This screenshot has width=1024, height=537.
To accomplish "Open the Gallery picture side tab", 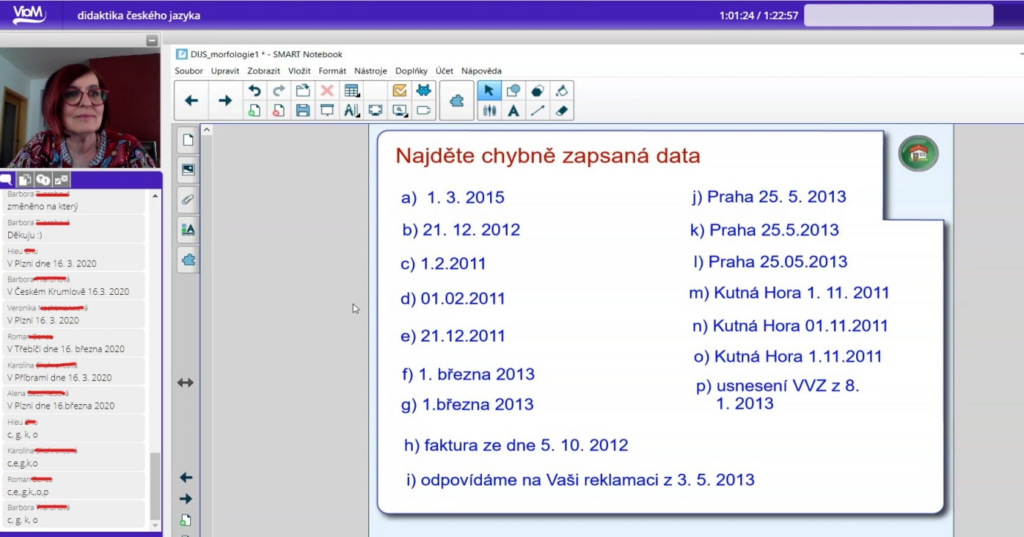I will click(x=187, y=170).
